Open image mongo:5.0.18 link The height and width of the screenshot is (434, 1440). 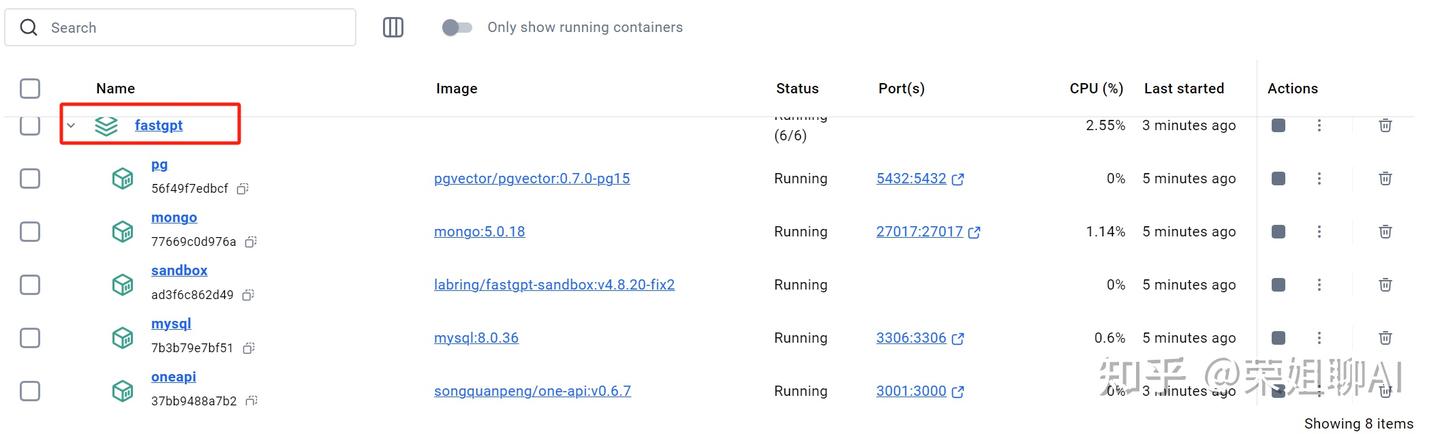point(479,231)
